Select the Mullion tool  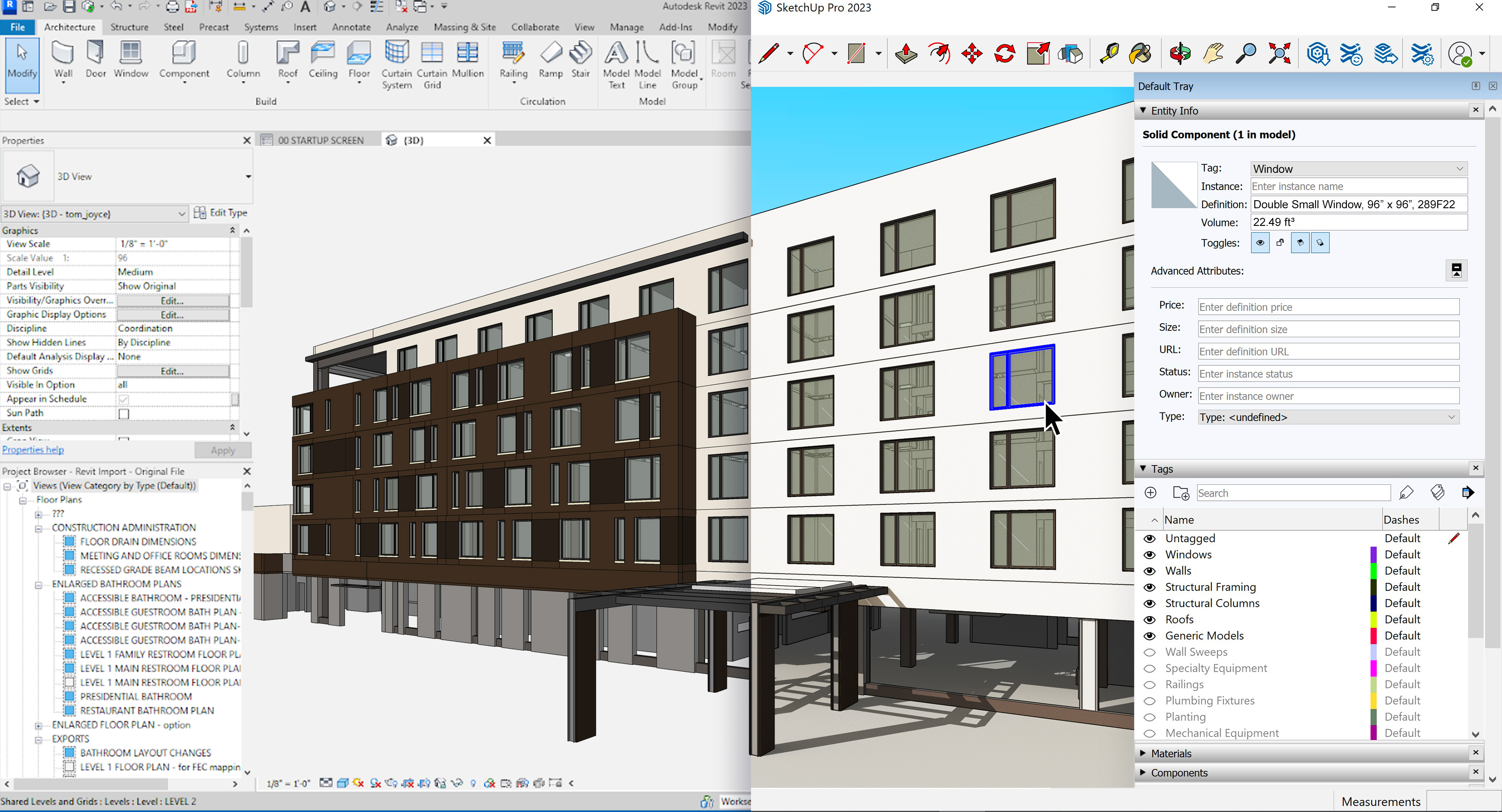coord(468,59)
